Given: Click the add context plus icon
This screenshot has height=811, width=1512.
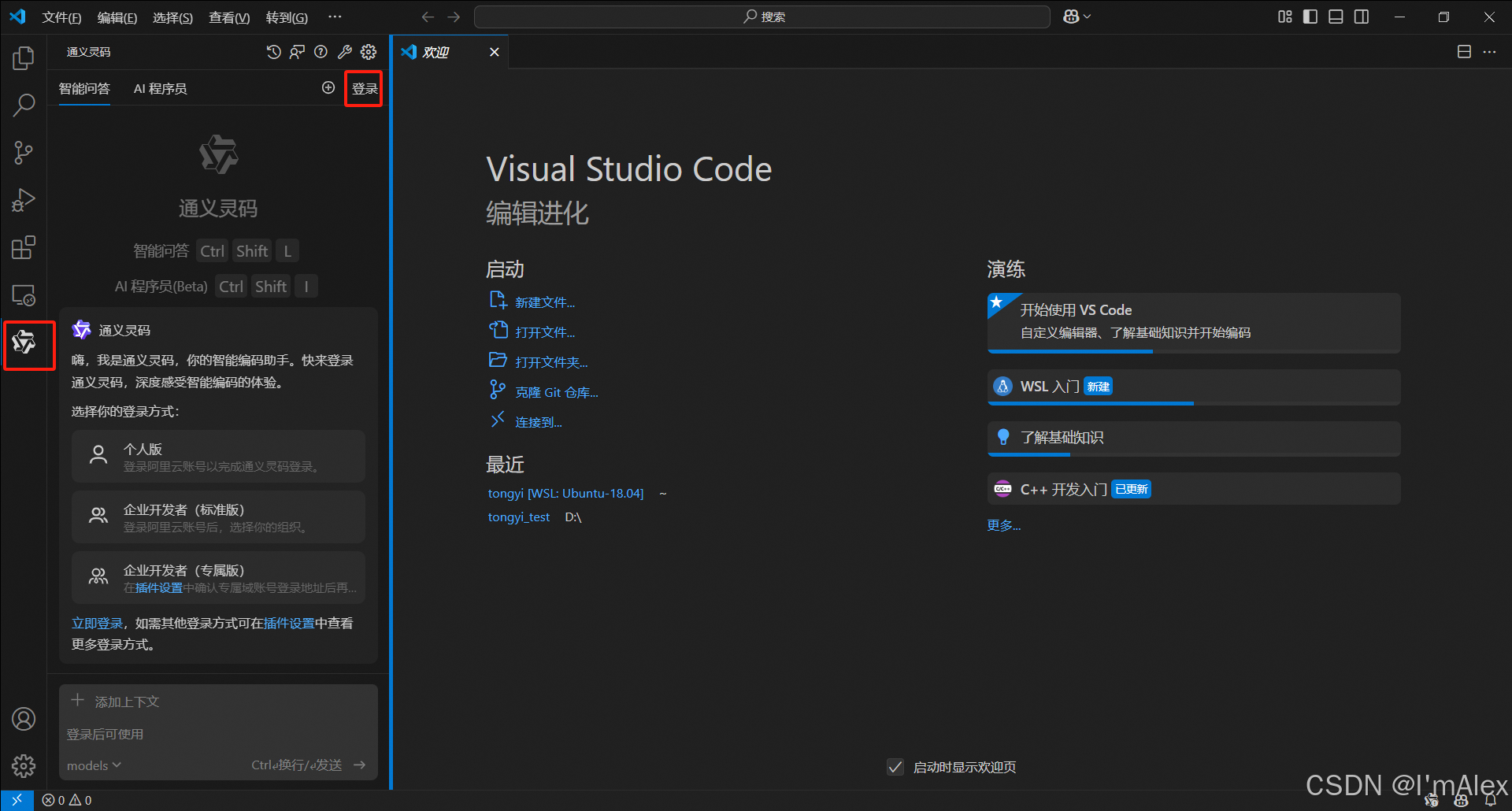Looking at the screenshot, I should pyautogui.click(x=78, y=700).
